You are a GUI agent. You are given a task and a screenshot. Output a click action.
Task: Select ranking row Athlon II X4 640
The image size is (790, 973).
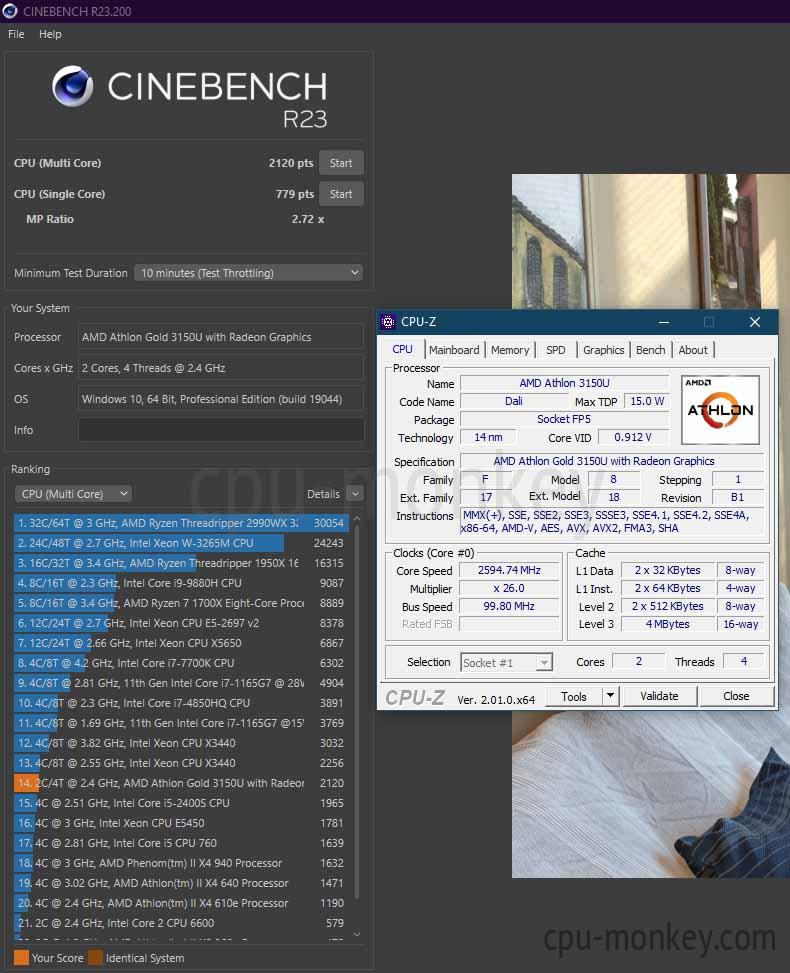[x=181, y=883]
